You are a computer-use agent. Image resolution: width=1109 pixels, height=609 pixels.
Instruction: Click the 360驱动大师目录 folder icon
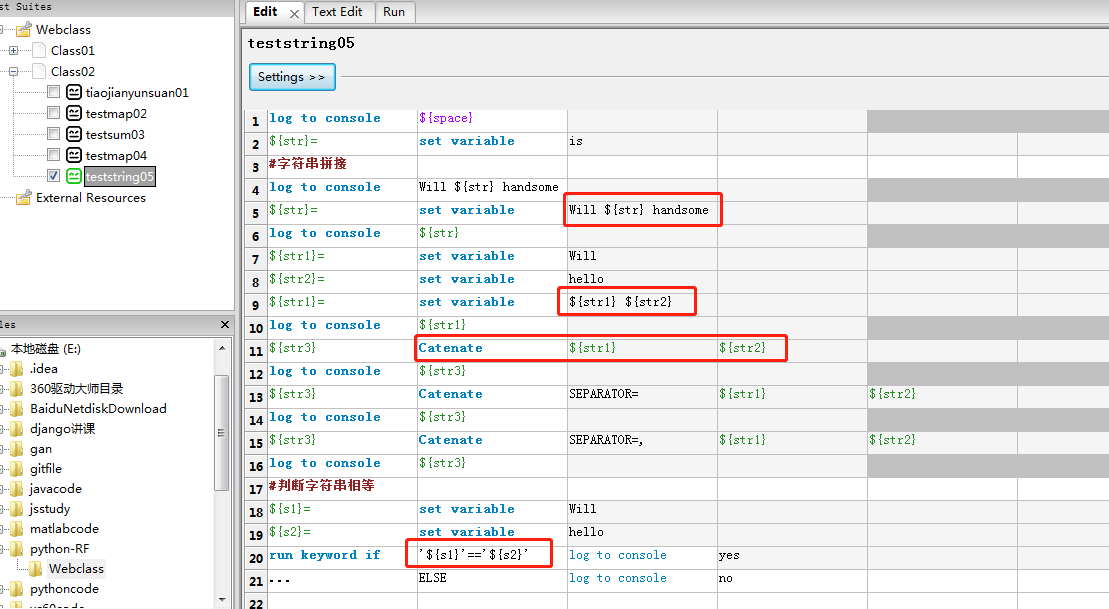pos(16,388)
